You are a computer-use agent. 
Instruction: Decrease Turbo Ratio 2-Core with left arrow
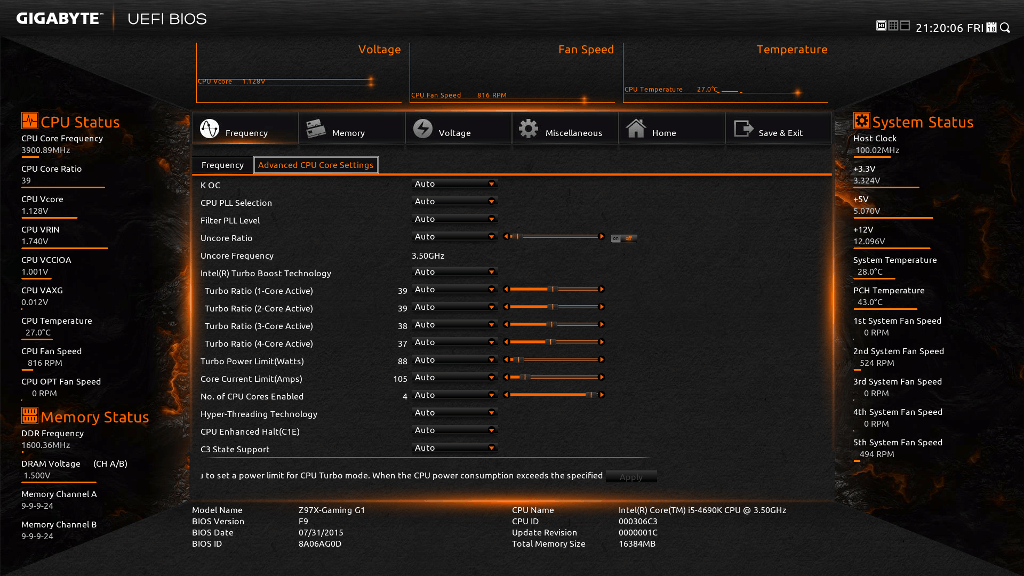[506, 307]
